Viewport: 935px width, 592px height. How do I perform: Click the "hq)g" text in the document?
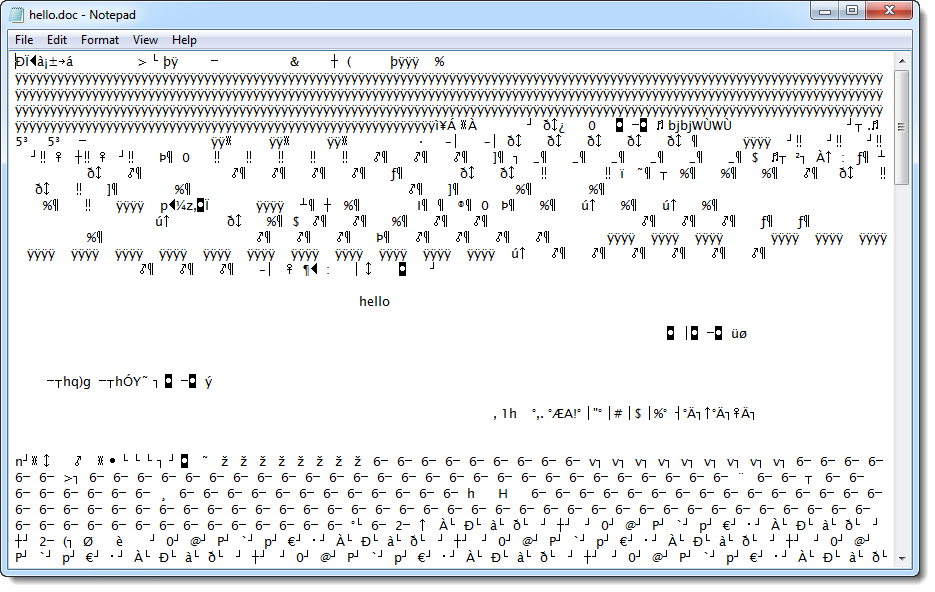click(77, 381)
